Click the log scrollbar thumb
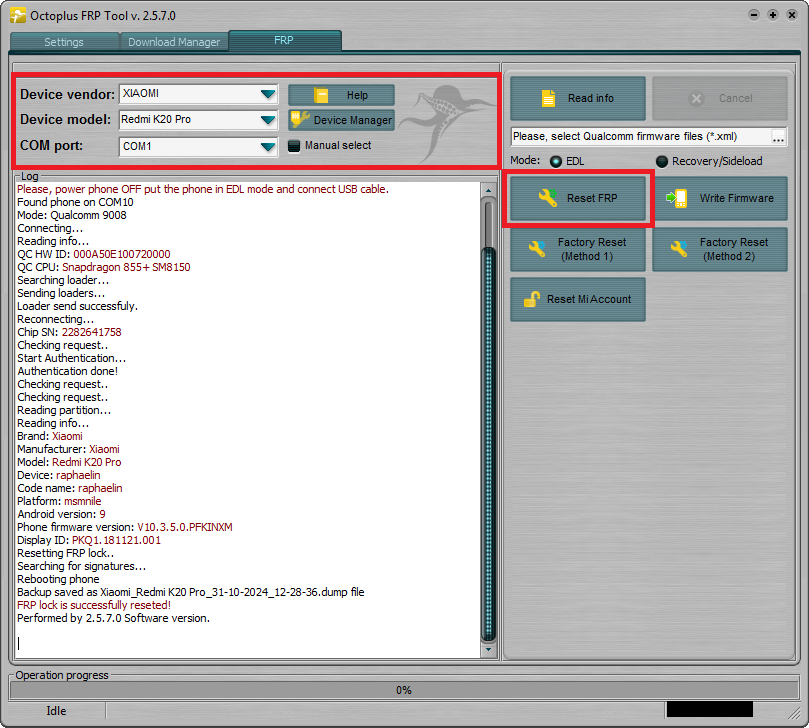809x728 pixels. coord(488,444)
